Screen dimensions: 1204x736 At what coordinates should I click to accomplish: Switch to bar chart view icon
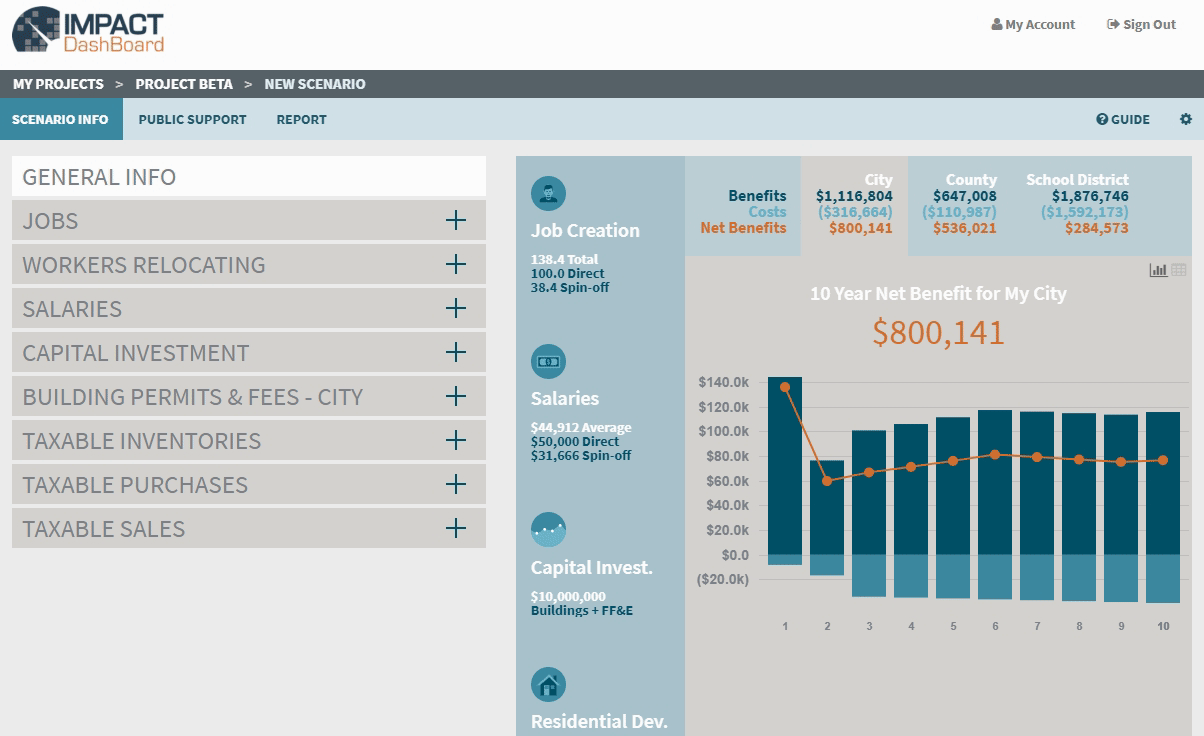point(1158,270)
